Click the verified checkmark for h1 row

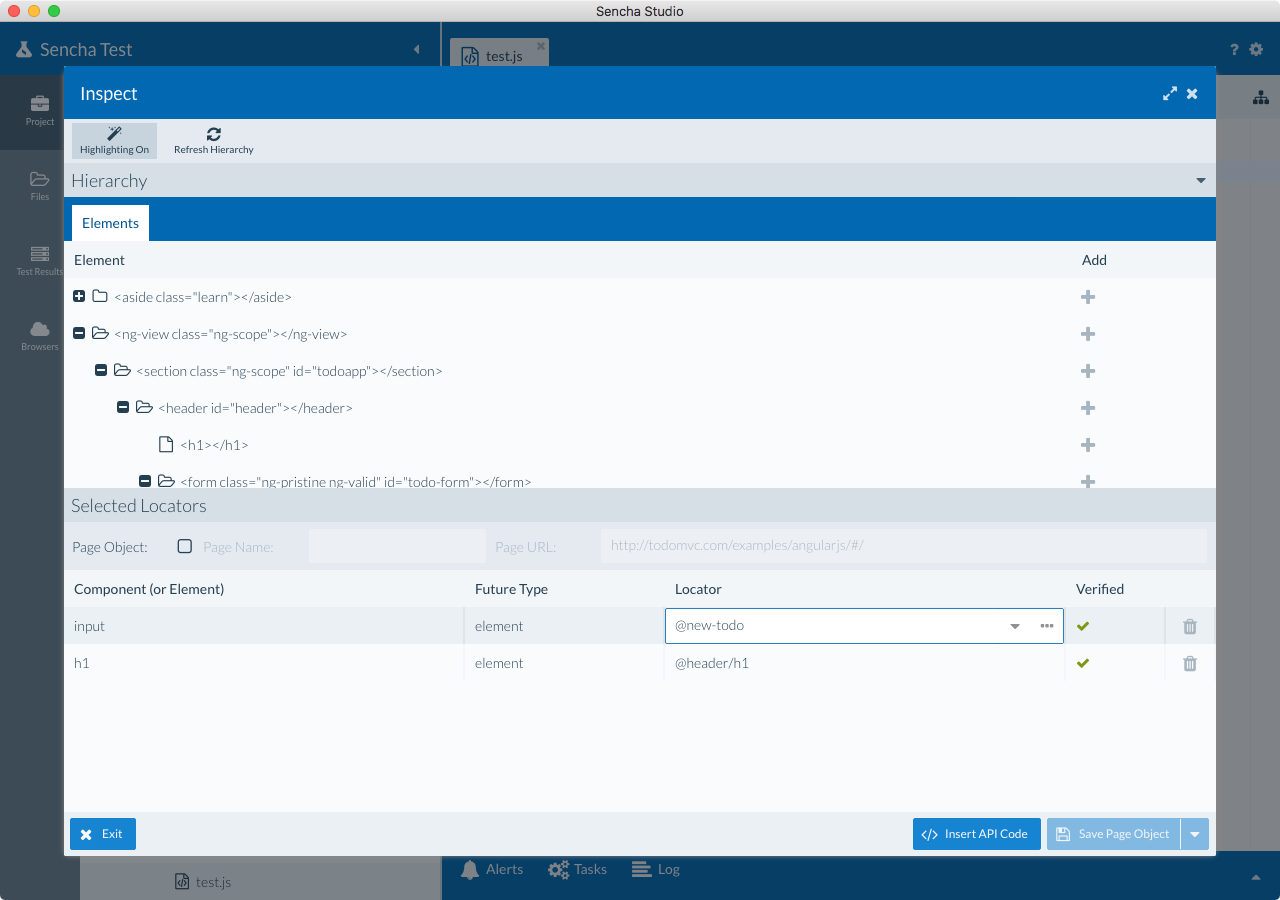tap(1083, 663)
